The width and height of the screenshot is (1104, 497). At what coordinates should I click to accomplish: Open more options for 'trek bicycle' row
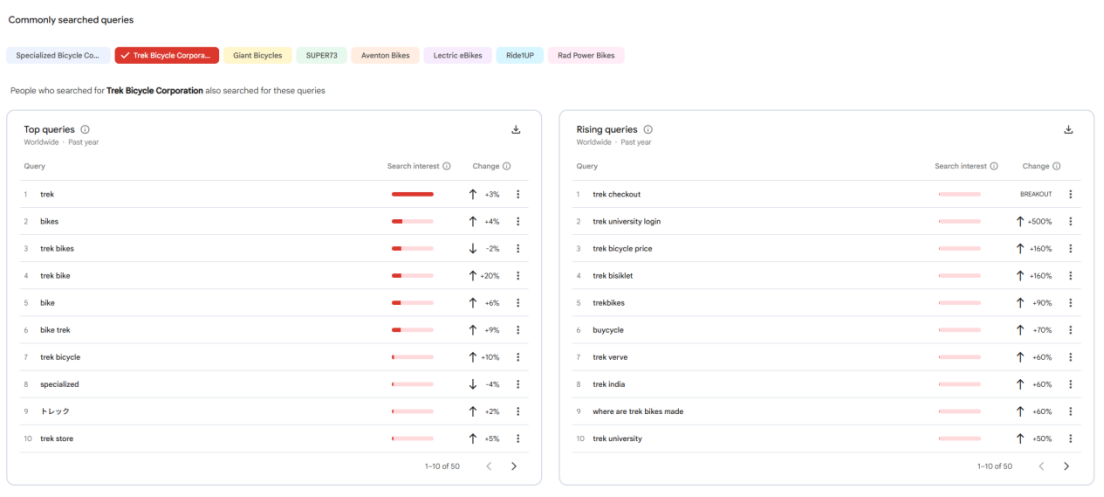coord(518,357)
